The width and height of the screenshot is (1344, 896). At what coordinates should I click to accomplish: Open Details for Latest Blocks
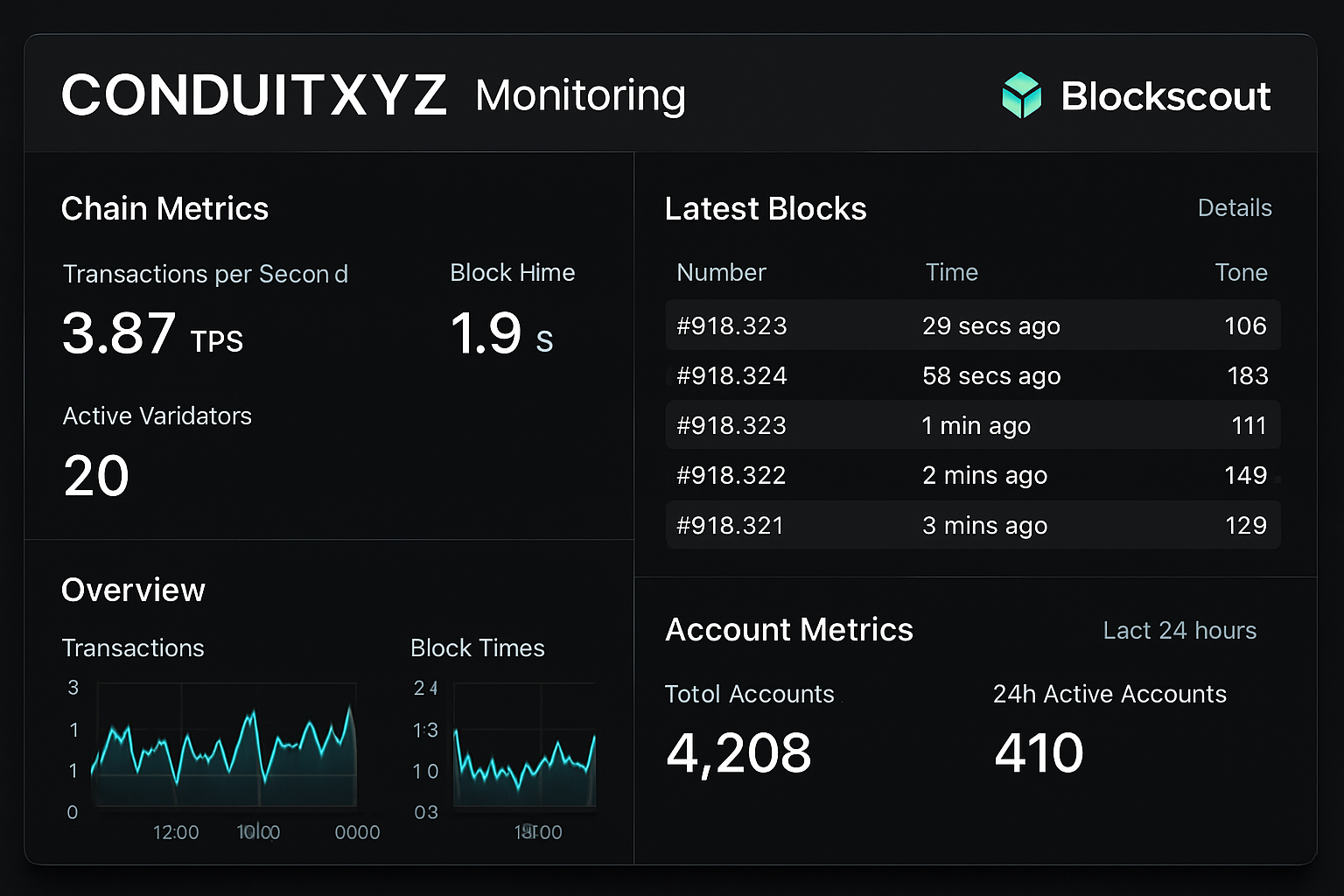tap(1234, 208)
